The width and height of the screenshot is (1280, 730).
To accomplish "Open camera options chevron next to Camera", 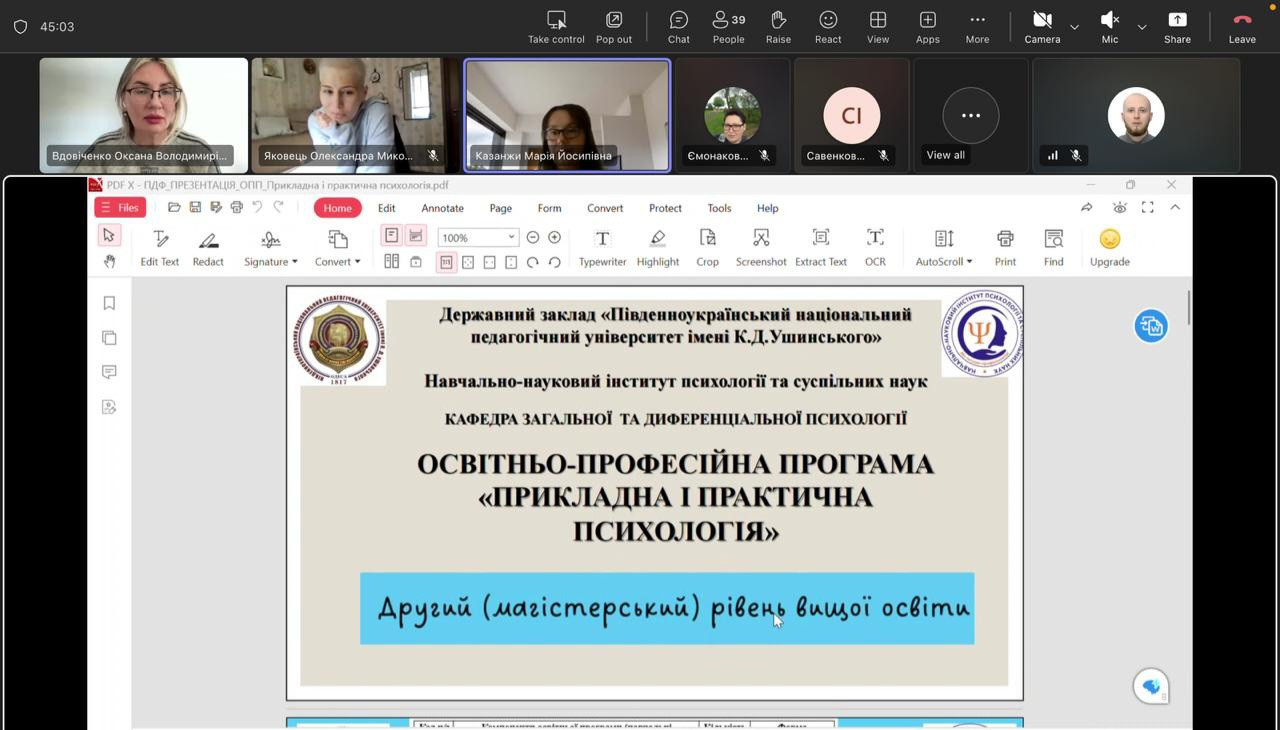I will point(1074,27).
